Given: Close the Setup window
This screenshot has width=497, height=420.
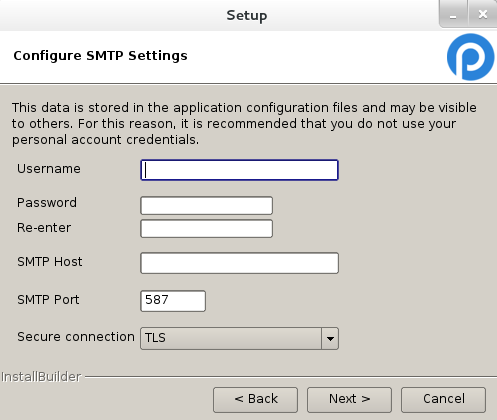Looking at the screenshot, I should (x=483, y=14).
